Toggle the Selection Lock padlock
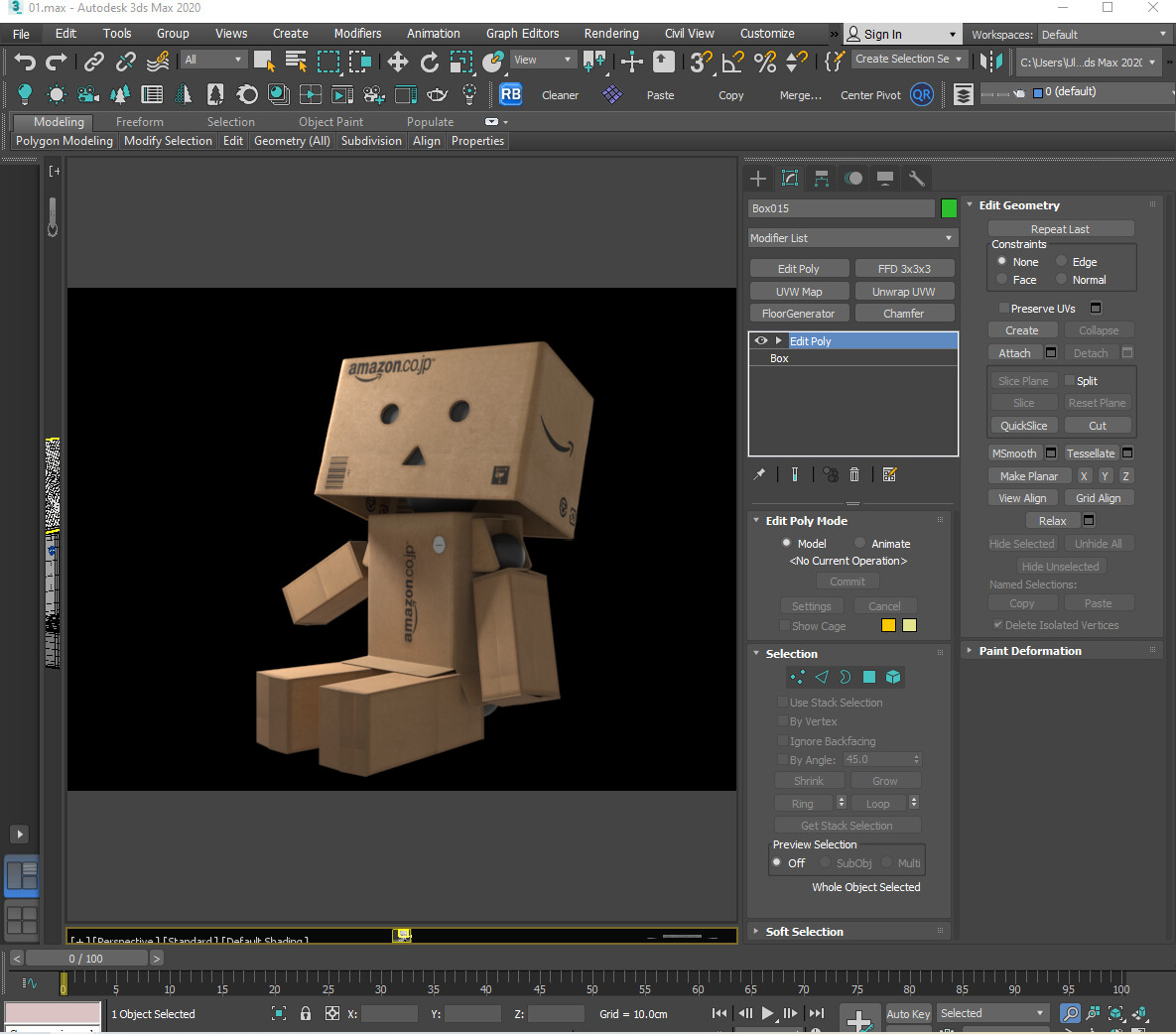Image resolution: width=1176 pixels, height=1034 pixels. (306, 1014)
